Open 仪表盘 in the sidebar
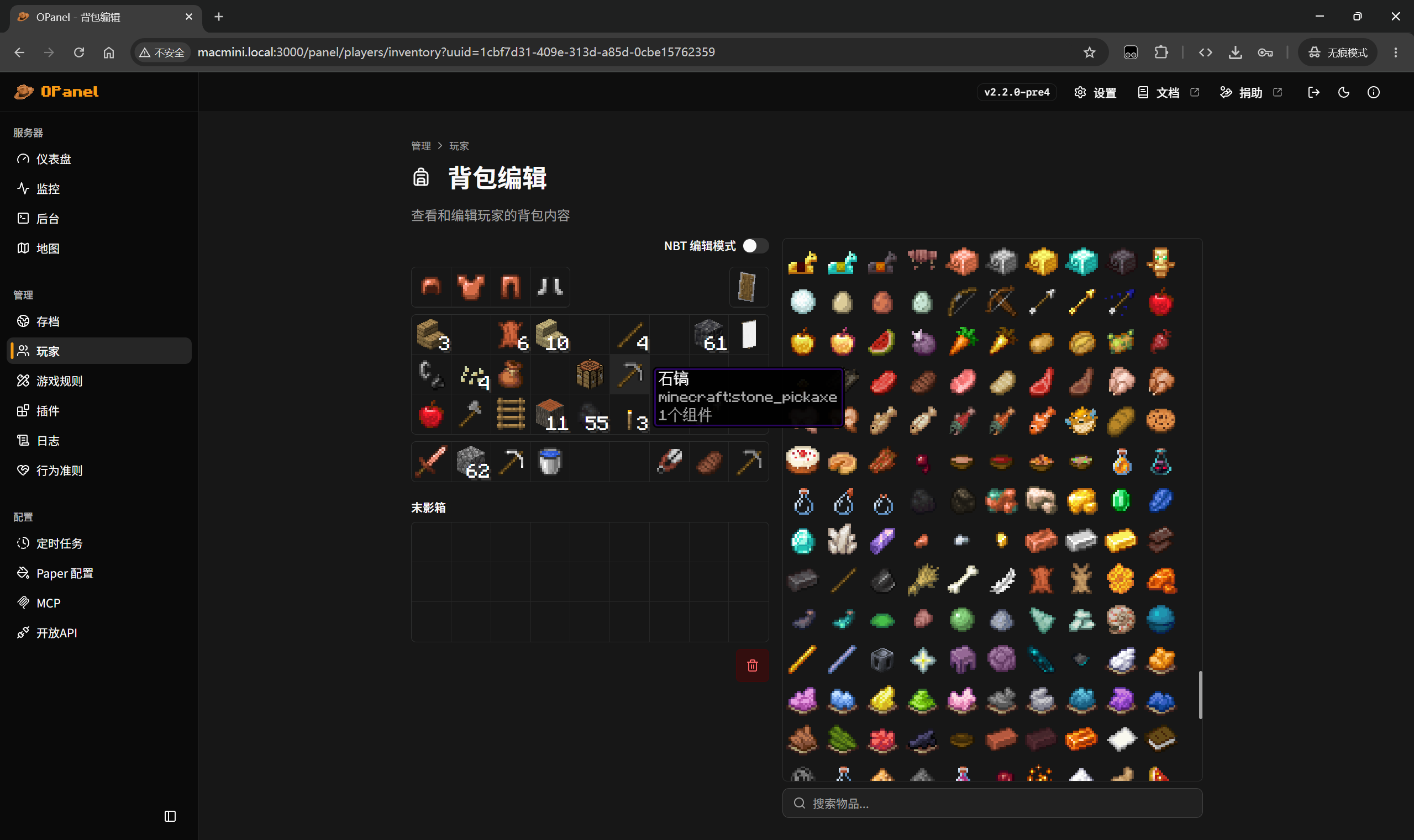 point(99,159)
